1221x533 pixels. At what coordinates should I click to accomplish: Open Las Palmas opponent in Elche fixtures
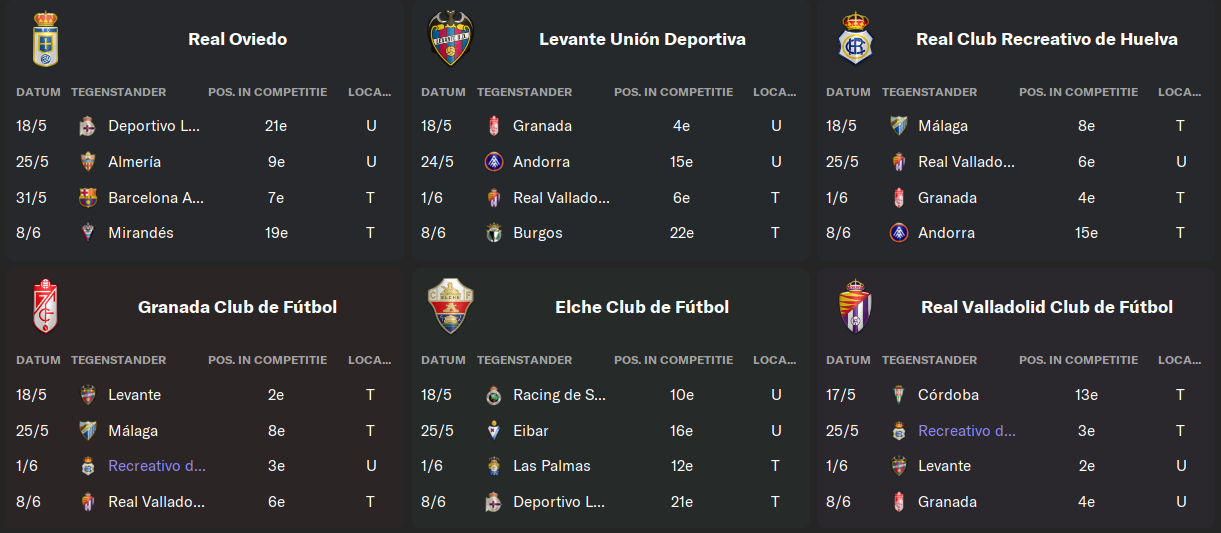pyautogui.click(x=552, y=466)
